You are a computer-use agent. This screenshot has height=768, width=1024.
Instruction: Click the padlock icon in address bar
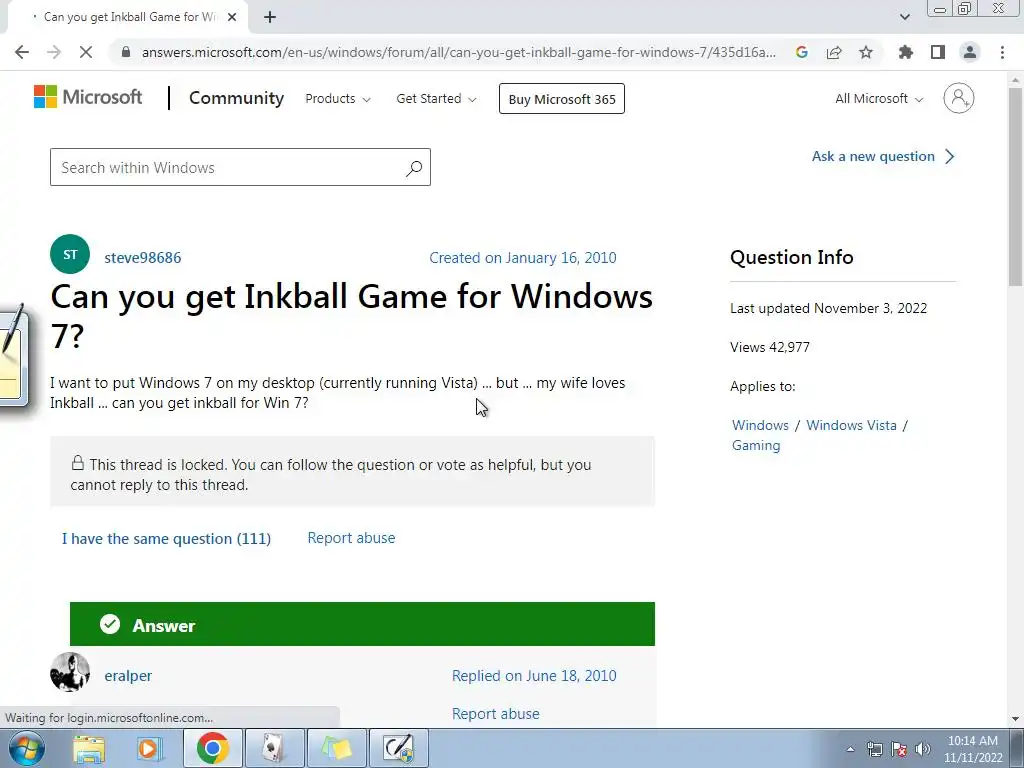click(x=126, y=52)
